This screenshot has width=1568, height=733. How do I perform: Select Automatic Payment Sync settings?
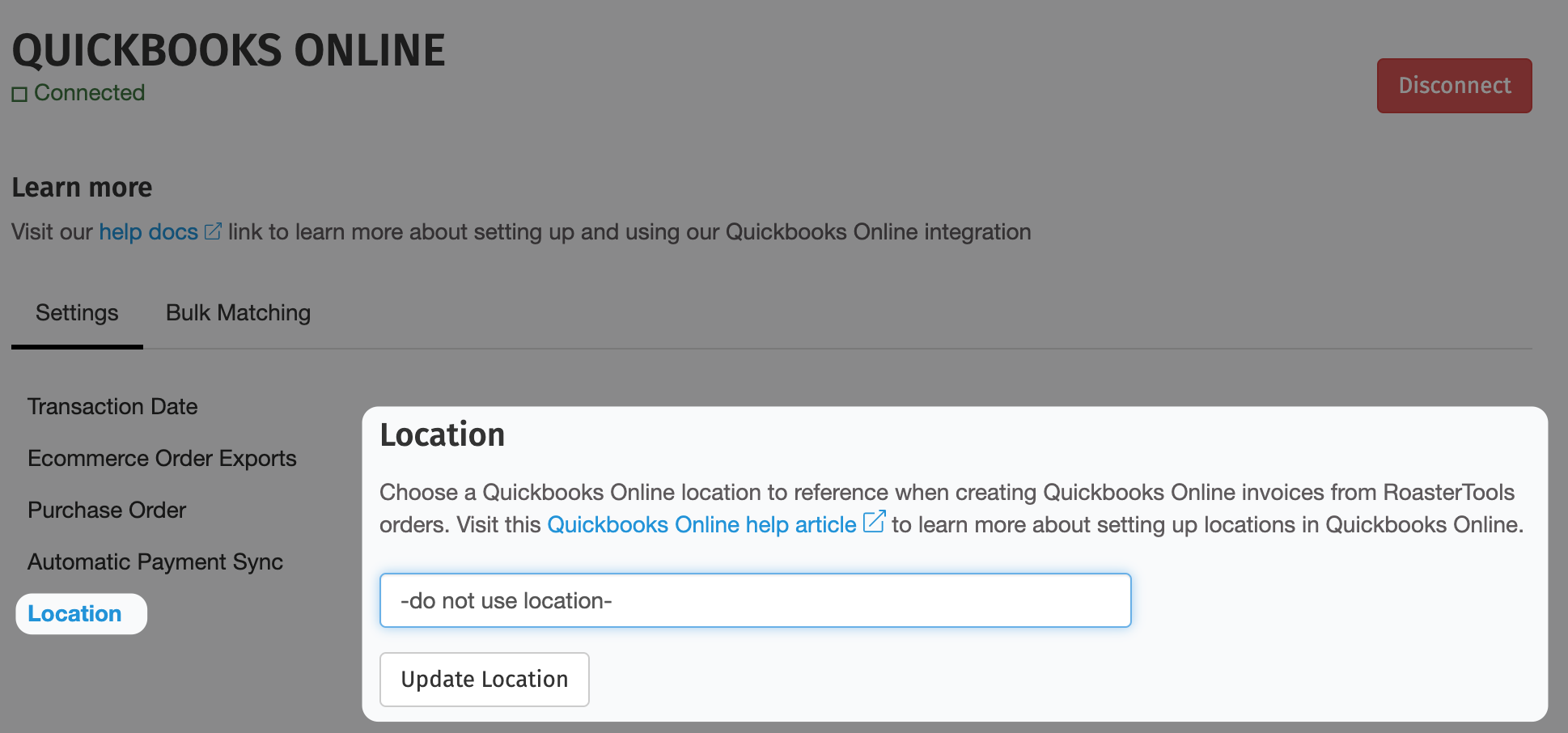click(155, 561)
